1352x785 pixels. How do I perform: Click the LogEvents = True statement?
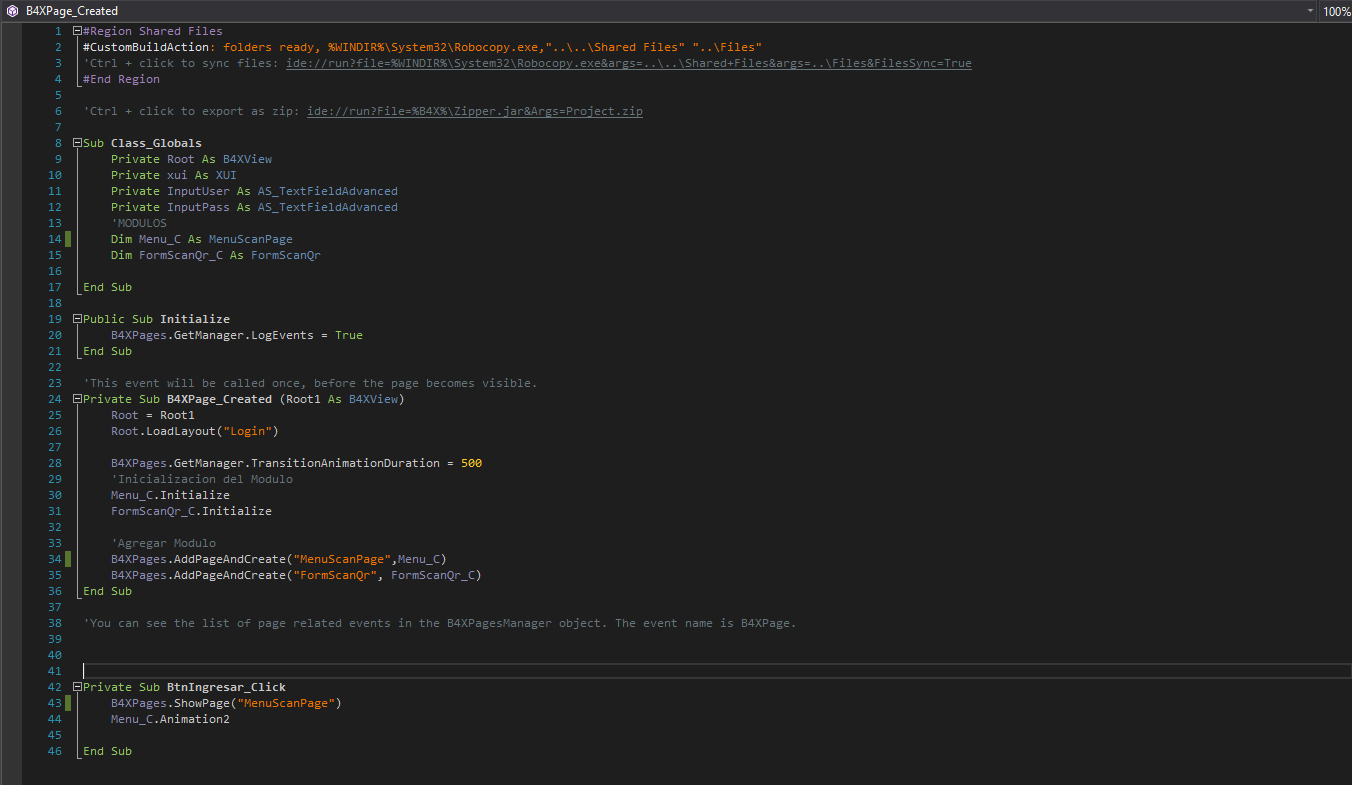[237, 335]
